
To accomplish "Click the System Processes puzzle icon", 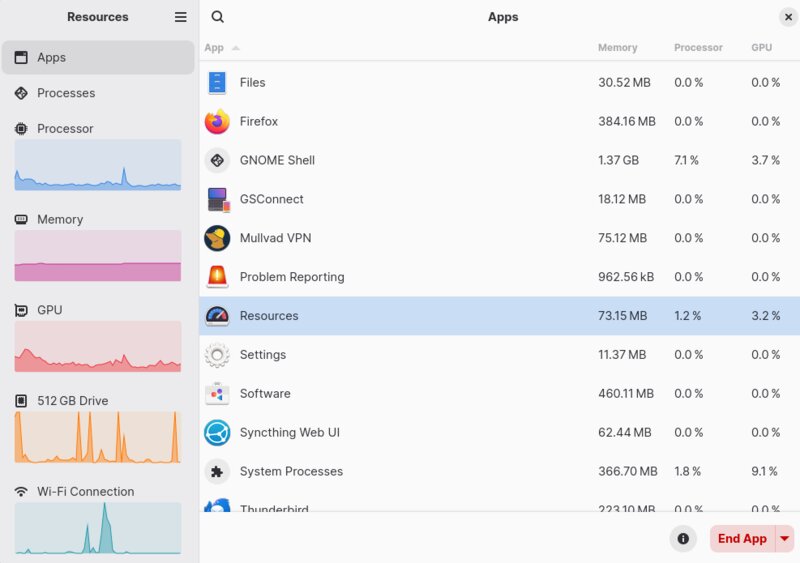I will point(217,471).
